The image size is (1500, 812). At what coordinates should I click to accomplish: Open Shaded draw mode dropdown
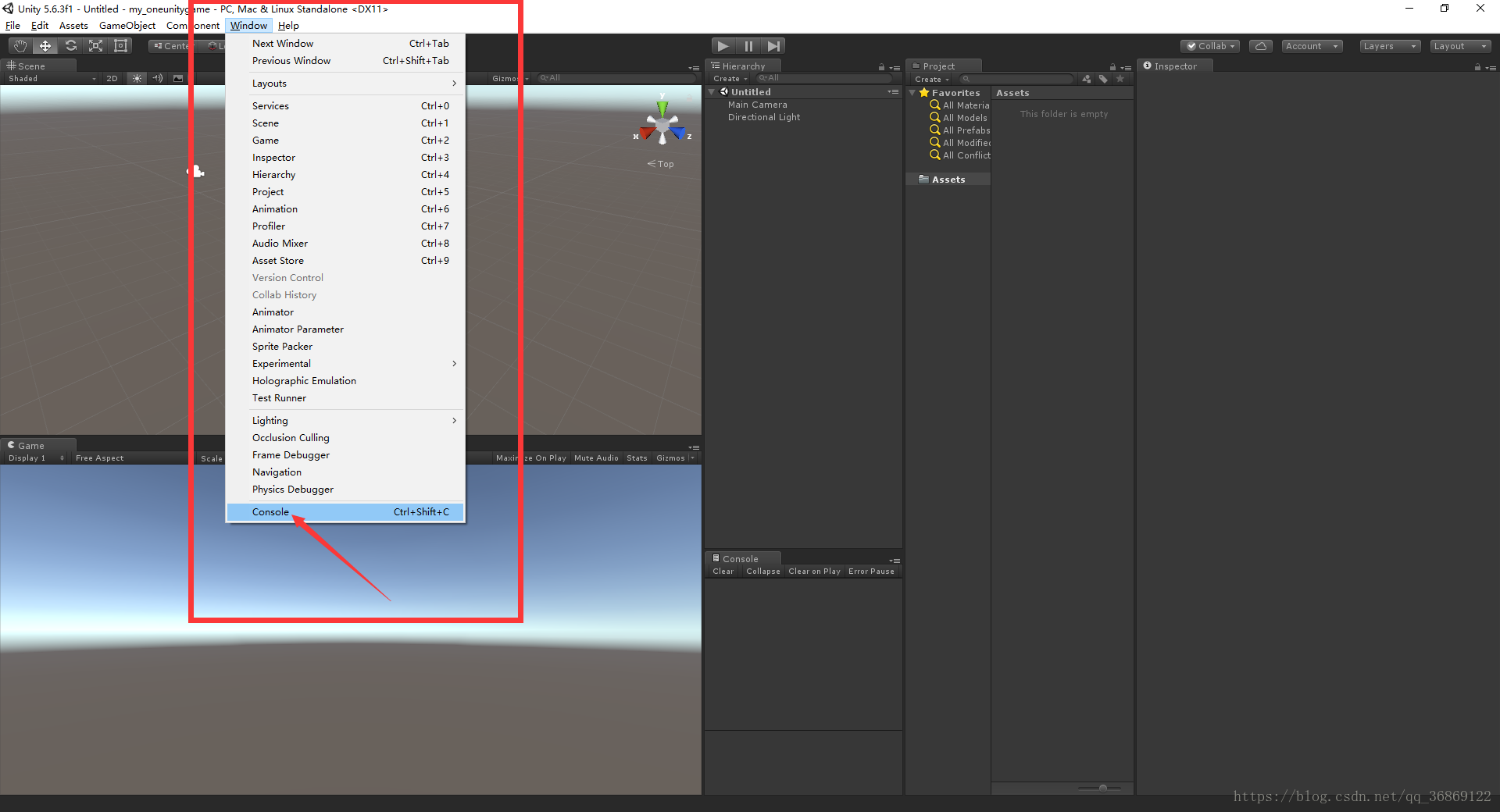(52, 78)
